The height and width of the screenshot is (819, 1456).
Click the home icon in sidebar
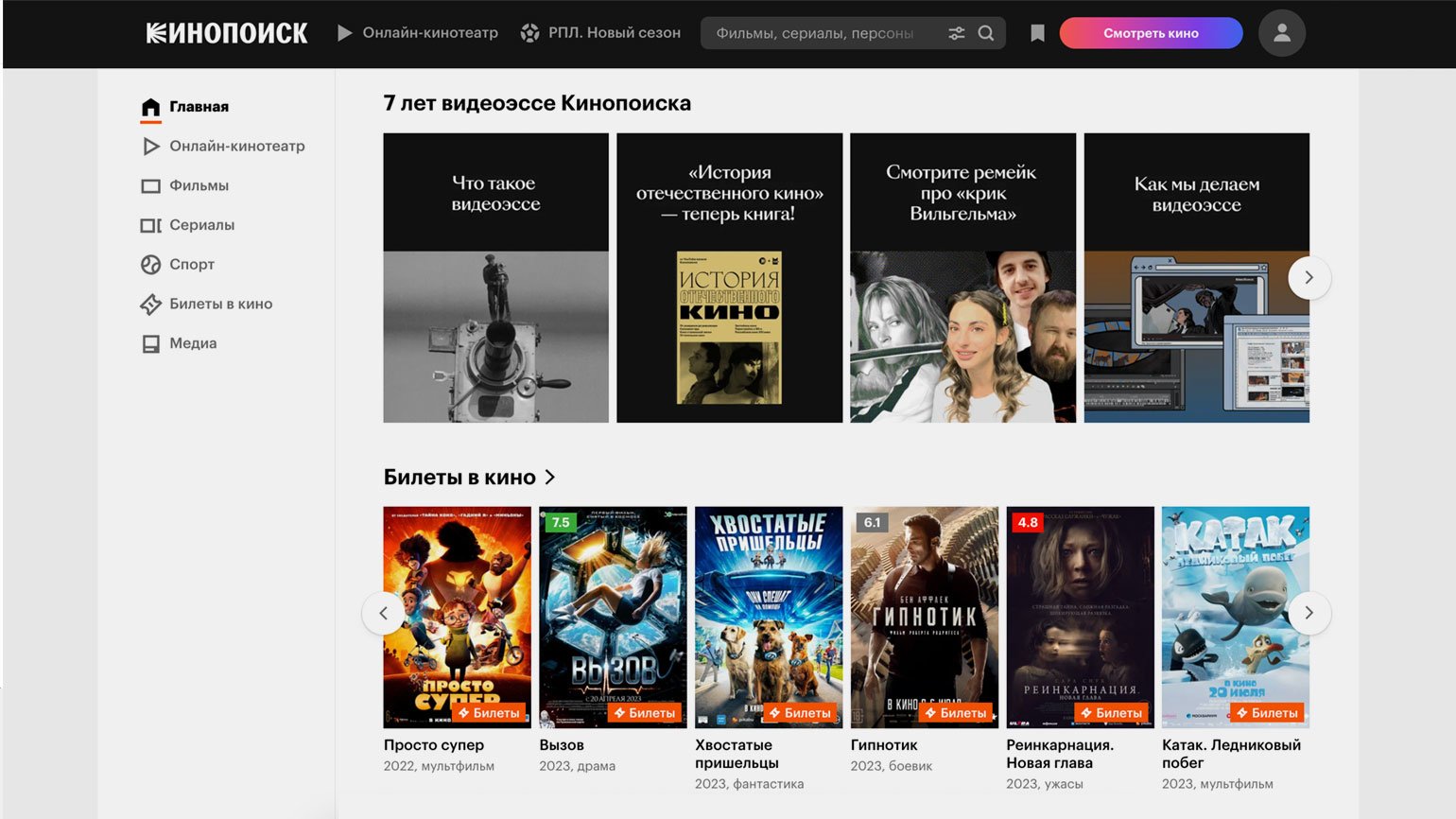[x=150, y=107]
